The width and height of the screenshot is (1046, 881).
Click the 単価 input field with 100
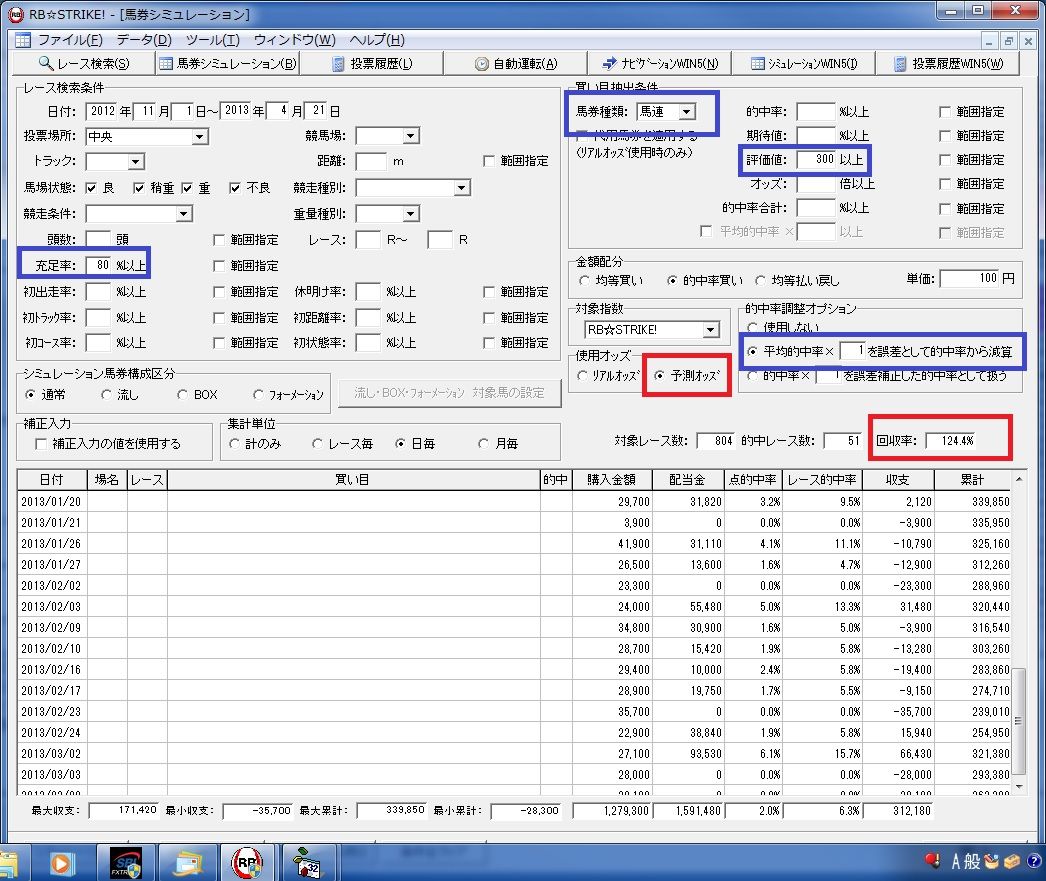[969, 279]
